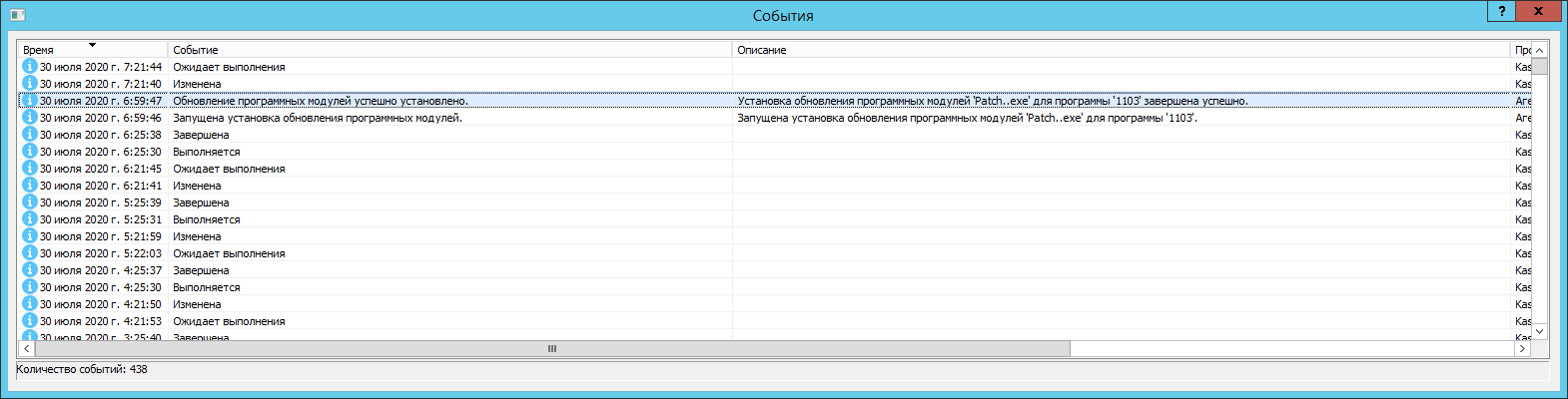Click info icon for 5:21:59 event
Viewport: 1568px width, 399px height.
(30, 235)
